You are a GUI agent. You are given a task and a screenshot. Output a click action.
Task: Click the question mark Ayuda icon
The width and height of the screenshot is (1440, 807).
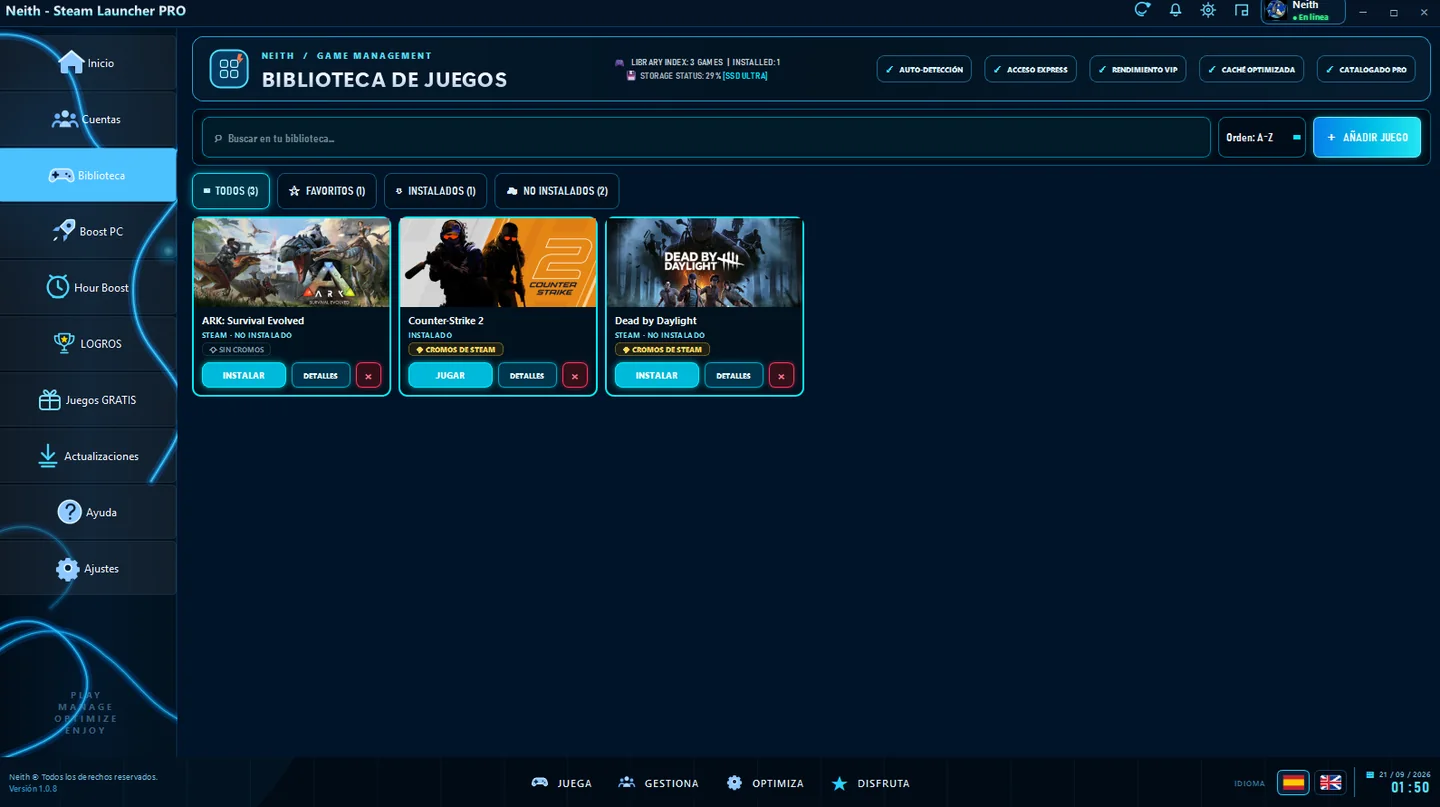pos(69,512)
